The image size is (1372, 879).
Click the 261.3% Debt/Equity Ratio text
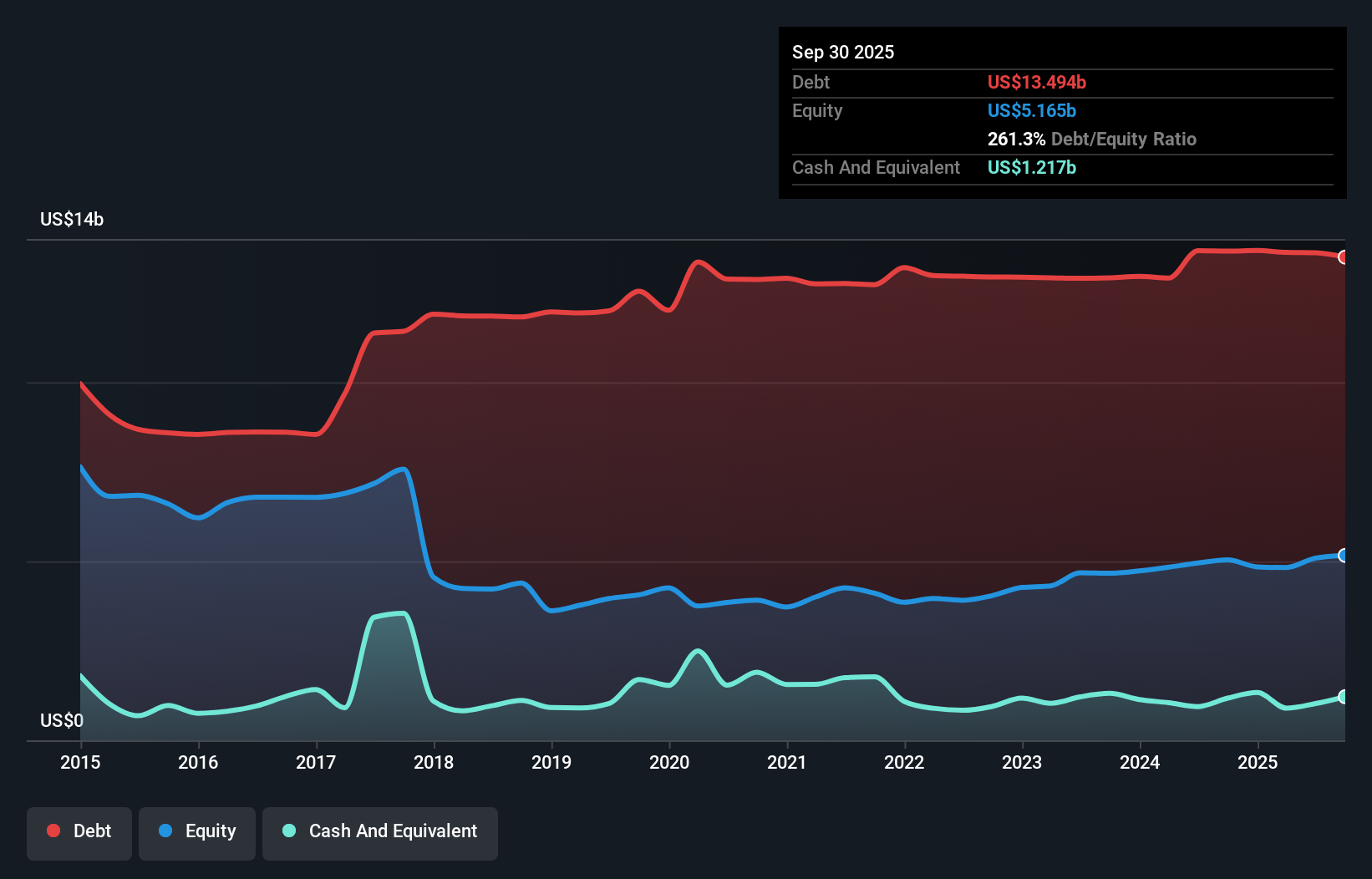click(x=1091, y=139)
